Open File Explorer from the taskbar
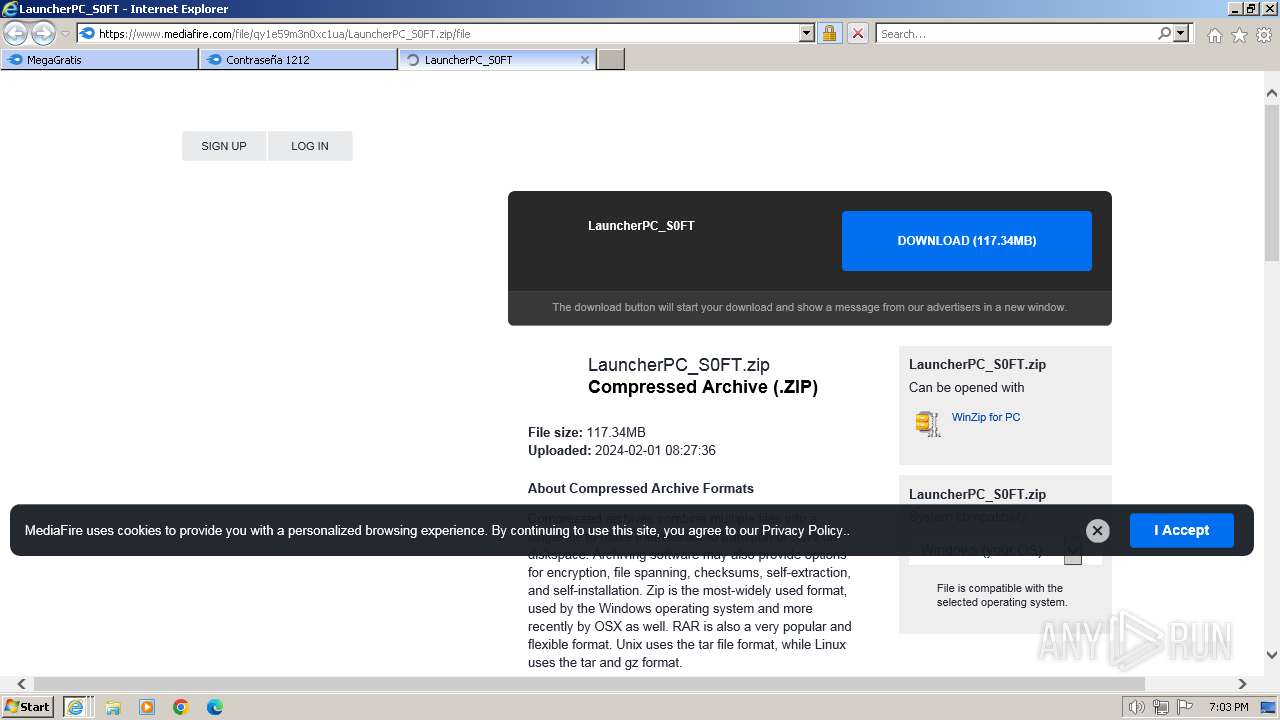 point(113,707)
